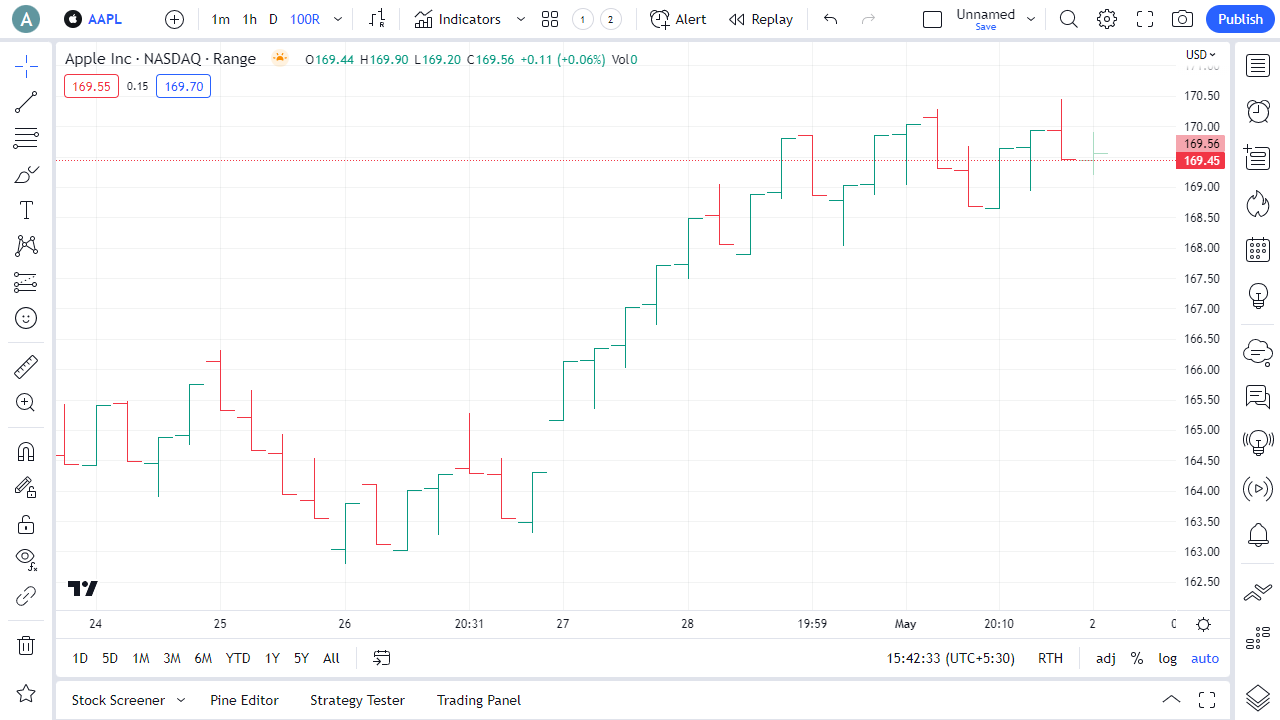Viewport: 1280px width, 720px height.
Task: Hide all drawings with eye icon
Action: [26, 559]
